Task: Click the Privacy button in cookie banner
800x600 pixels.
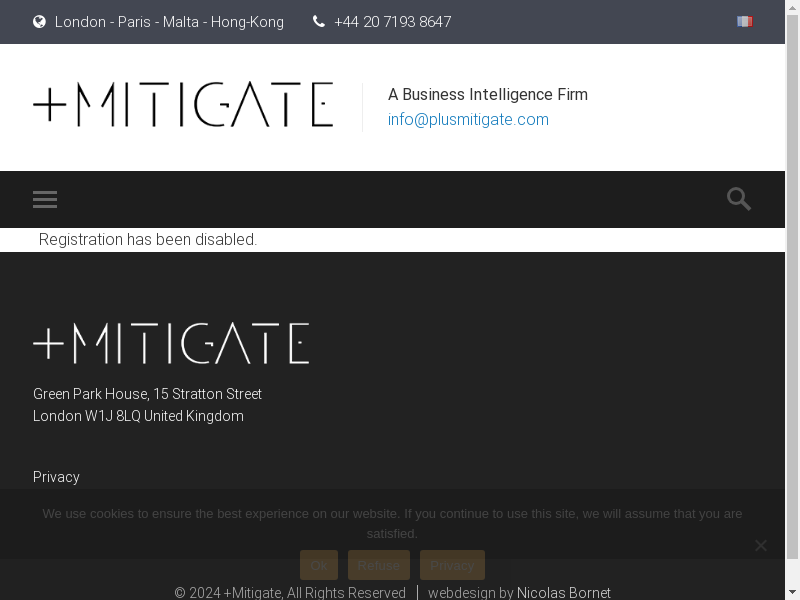Action: [x=452, y=565]
